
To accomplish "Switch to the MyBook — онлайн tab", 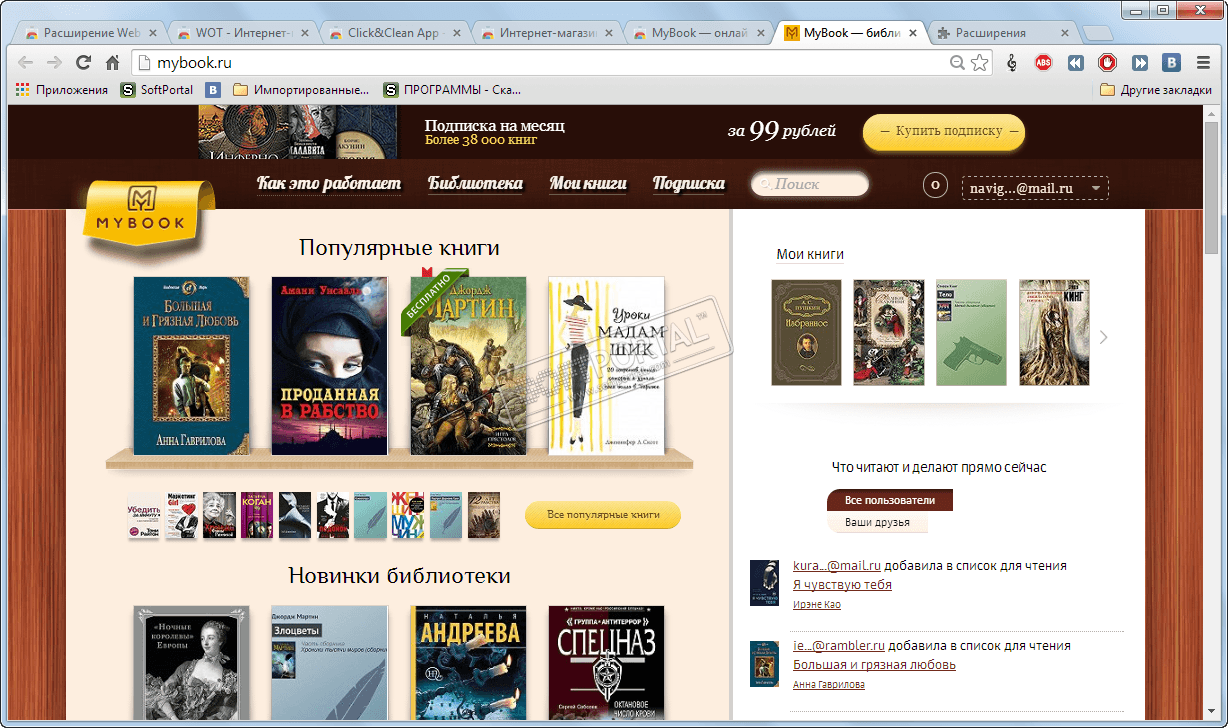I will pyautogui.click(x=698, y=33).
